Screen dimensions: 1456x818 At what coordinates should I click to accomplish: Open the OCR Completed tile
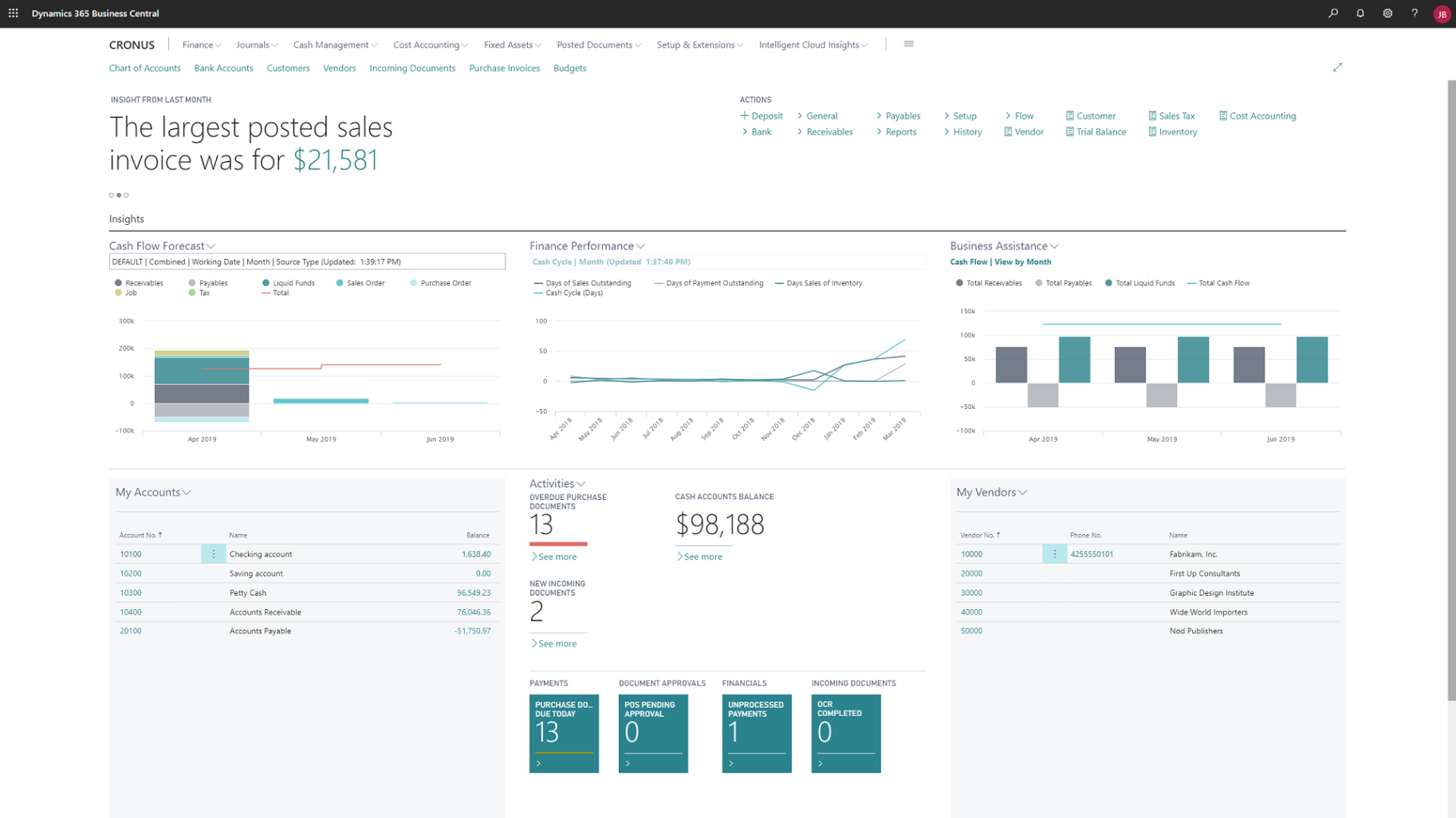pos(846,733)
